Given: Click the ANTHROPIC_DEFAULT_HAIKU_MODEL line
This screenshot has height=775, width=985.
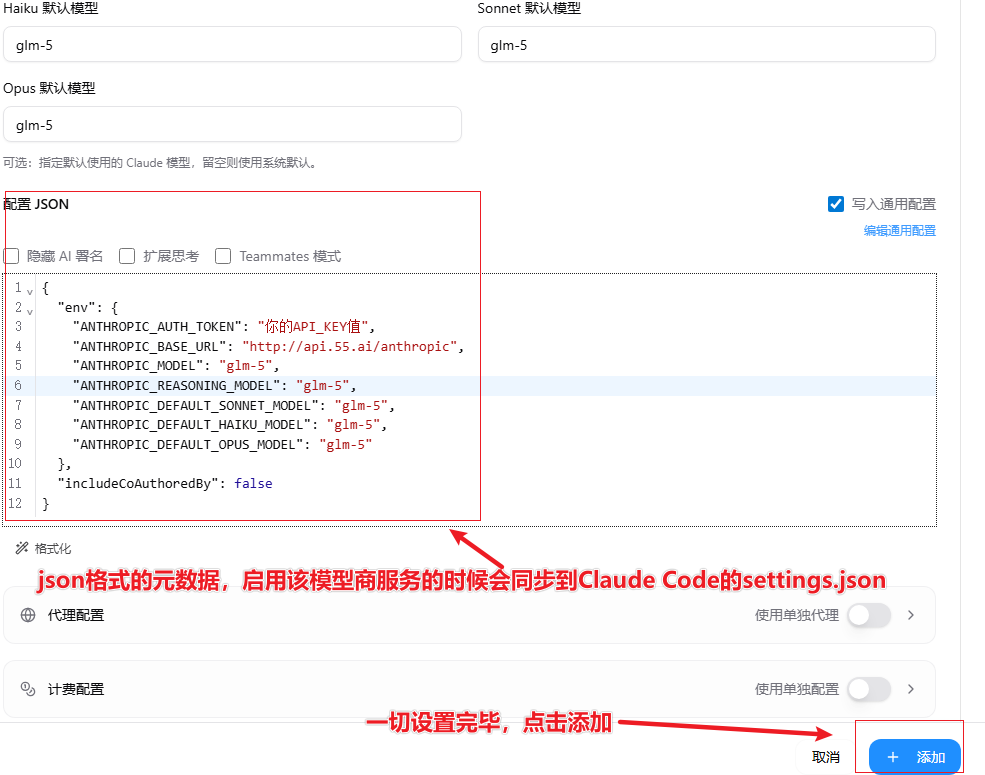Looking at the screenshot, I should pos(230,425).
